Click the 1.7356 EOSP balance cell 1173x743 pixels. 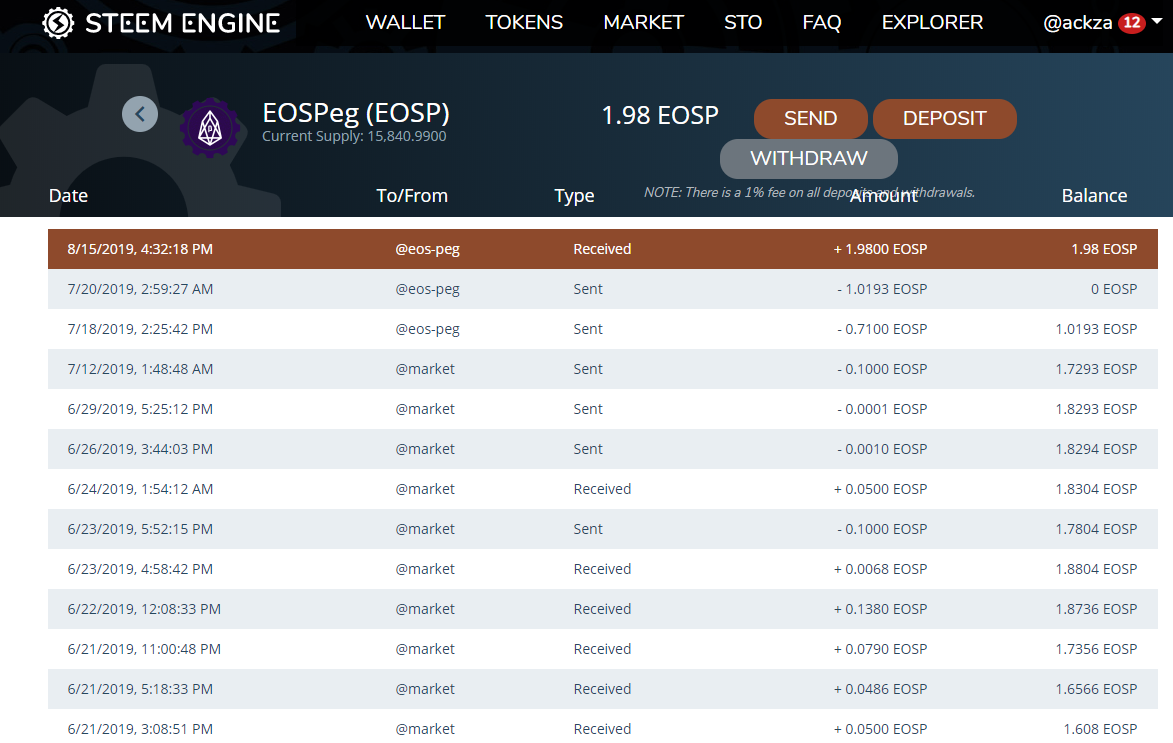click(1096, 649)
